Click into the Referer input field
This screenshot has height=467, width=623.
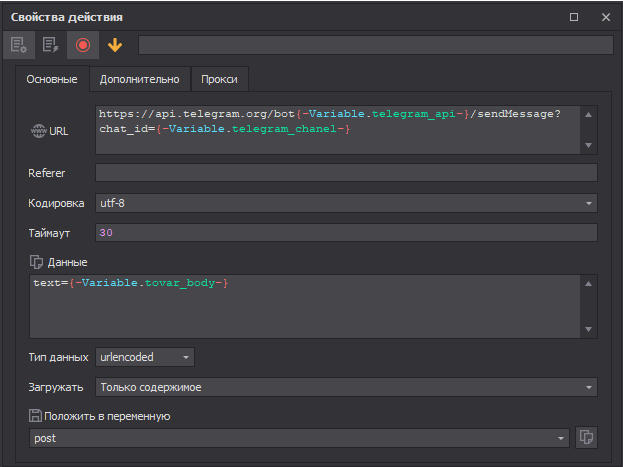(x=345, y=173)
